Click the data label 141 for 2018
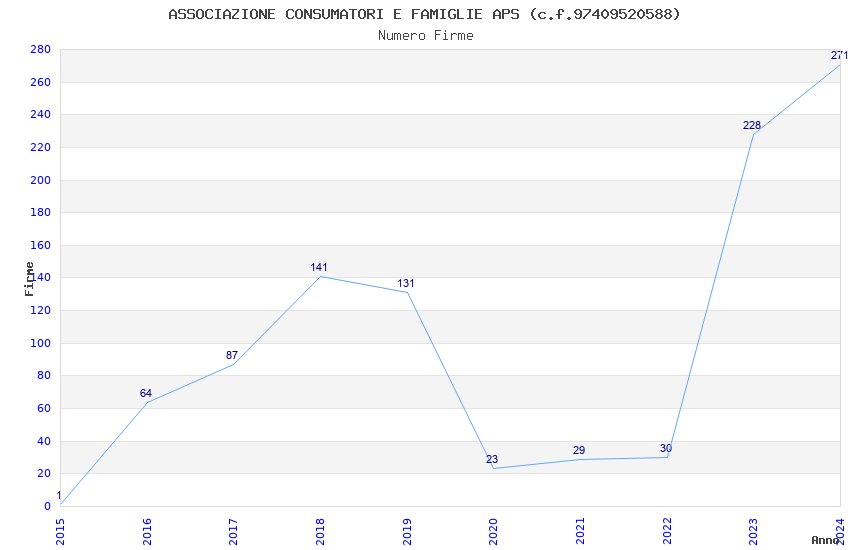Image resolution: width=850 pixels, height=550 pixels. tap(319, 267)
